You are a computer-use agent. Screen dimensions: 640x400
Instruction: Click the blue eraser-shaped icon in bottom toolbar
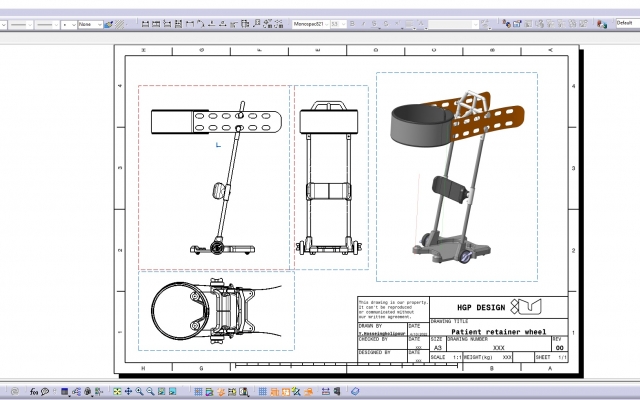(x=355, y=391)
